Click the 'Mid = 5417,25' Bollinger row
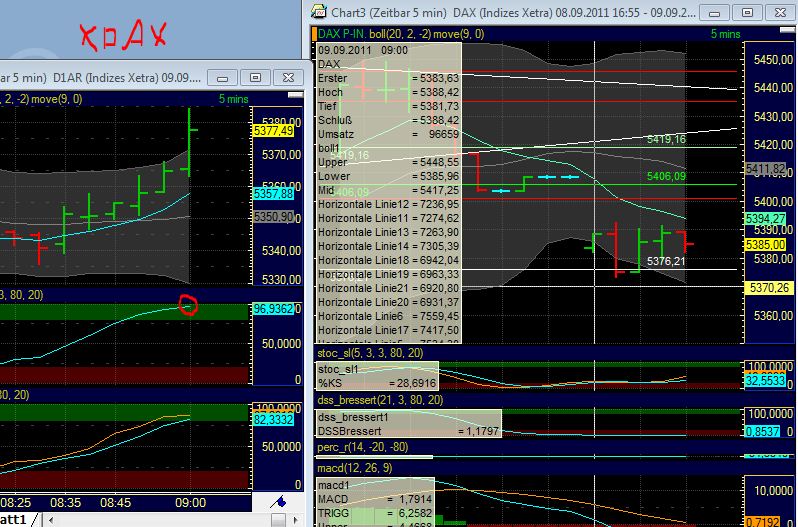 pos(388,190)
